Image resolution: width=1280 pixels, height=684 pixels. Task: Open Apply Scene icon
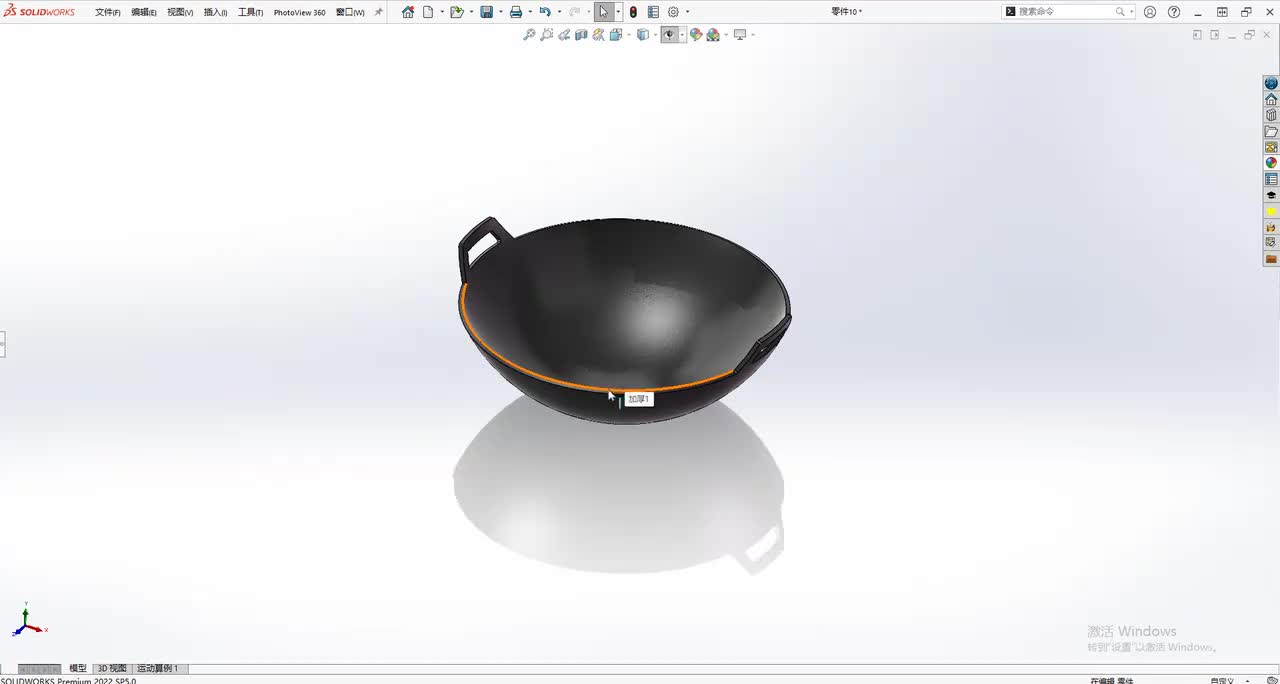click(x=713, y=35)
